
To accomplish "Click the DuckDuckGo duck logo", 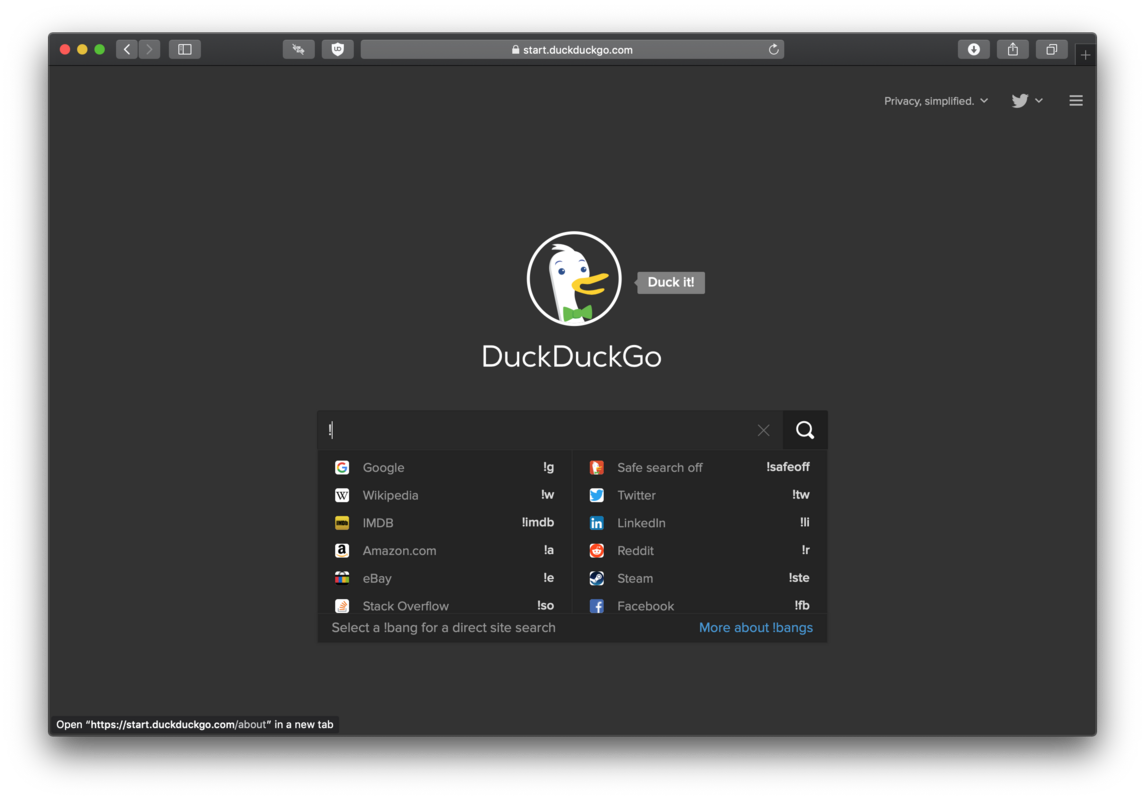I will pos(574,278).
